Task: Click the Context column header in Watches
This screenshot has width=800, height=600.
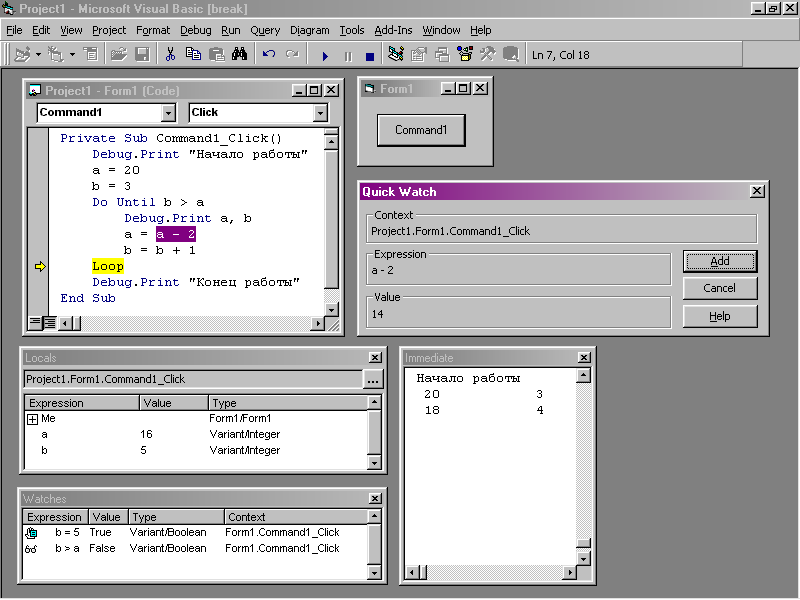Action: point(295,517)
